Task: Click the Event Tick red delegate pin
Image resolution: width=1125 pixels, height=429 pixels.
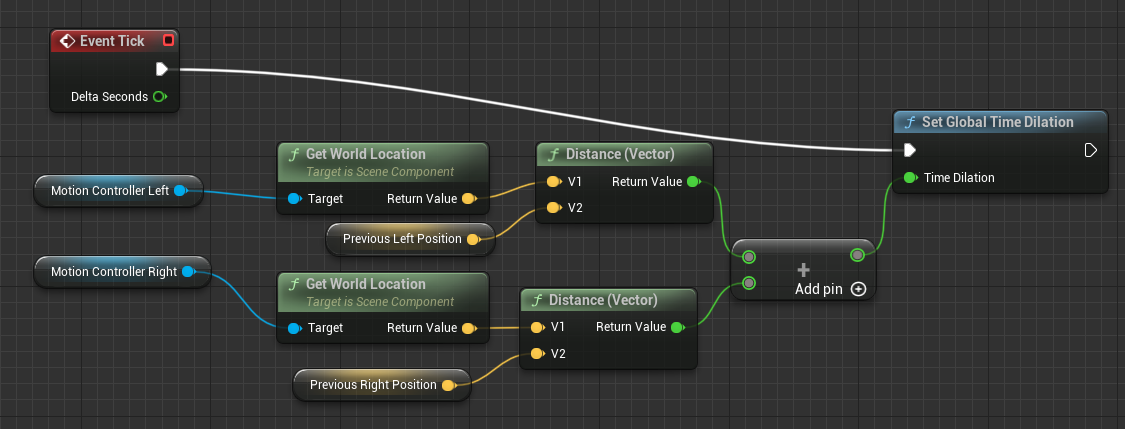Action: pos(168,41)
